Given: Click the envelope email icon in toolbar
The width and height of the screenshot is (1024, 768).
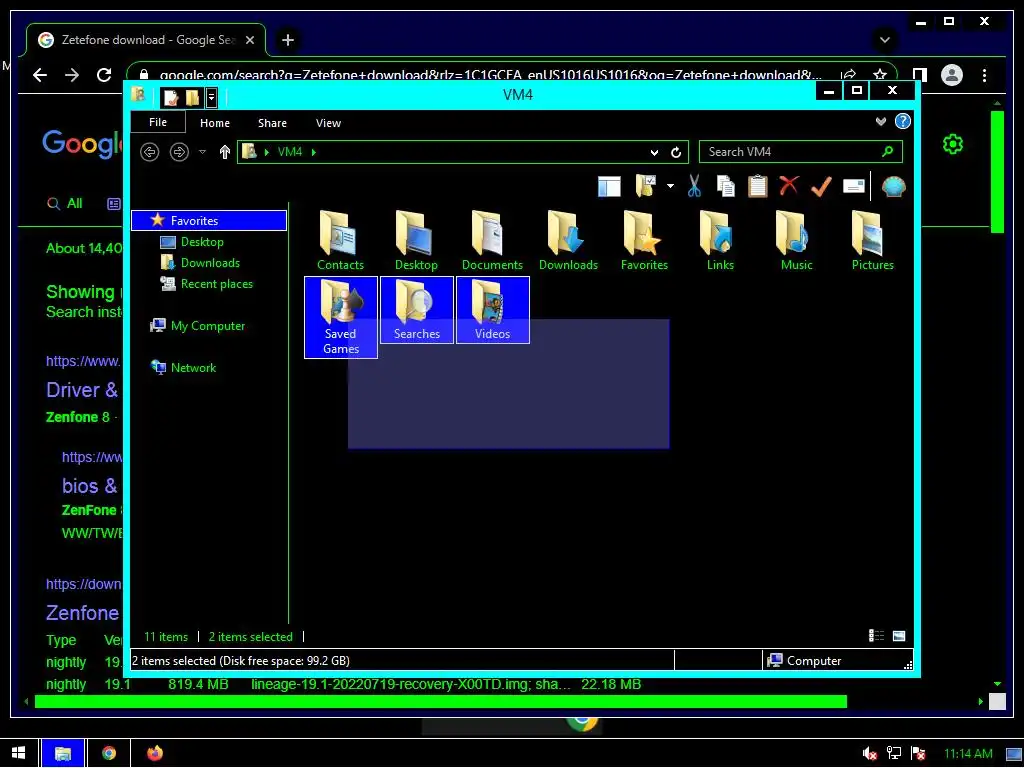Looking at the screenshot, I should point(854,187).
